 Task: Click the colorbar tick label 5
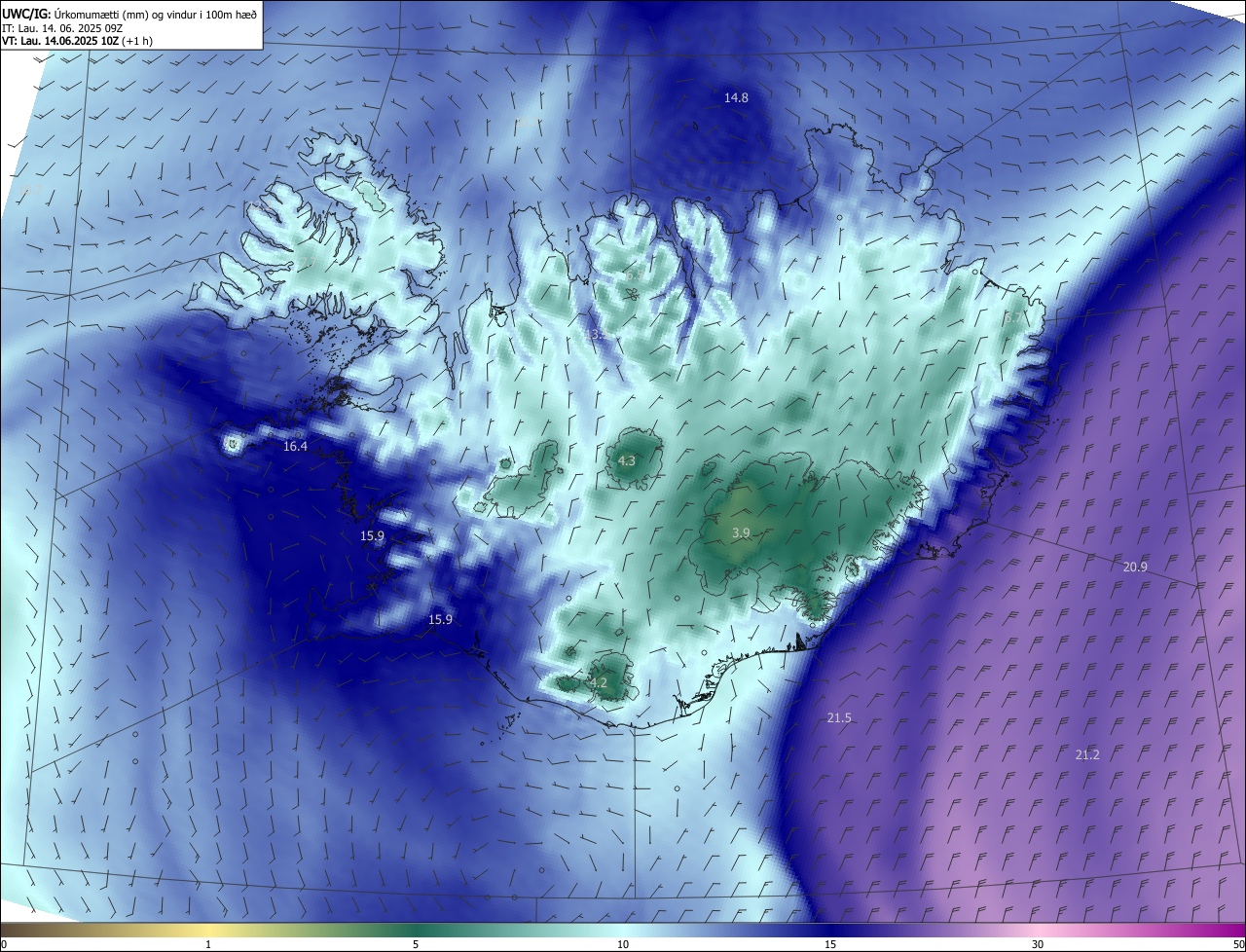[416, 944]
